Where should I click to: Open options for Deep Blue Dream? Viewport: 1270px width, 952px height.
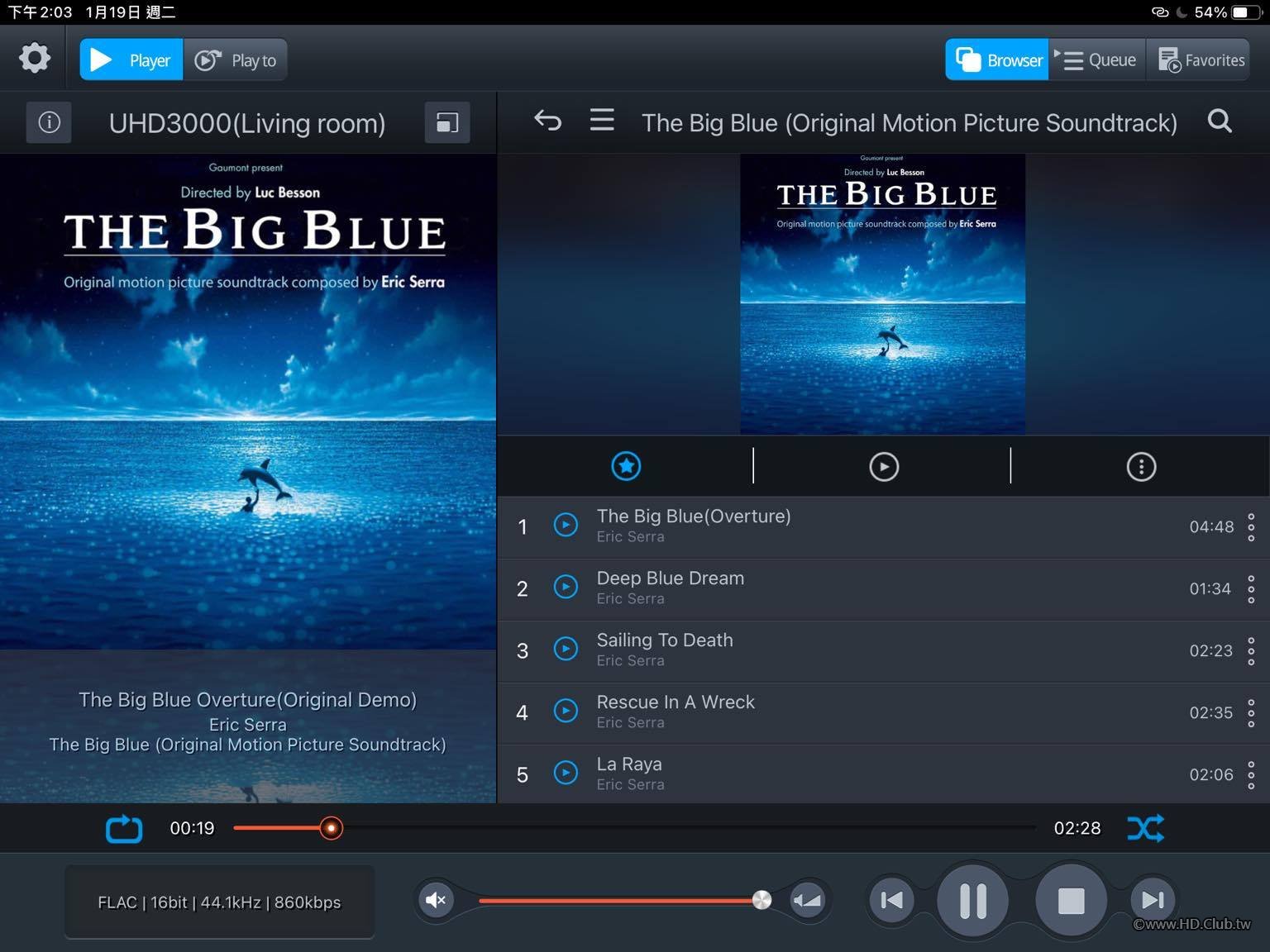click(x=1251, y=588)
